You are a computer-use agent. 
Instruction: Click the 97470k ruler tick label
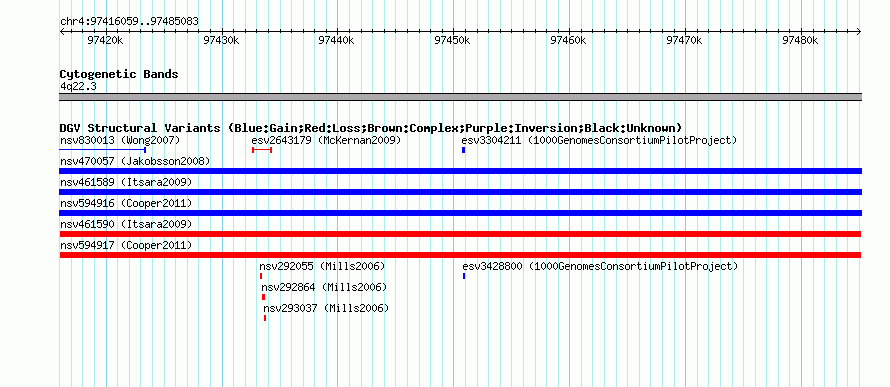[x=685, y=40]
